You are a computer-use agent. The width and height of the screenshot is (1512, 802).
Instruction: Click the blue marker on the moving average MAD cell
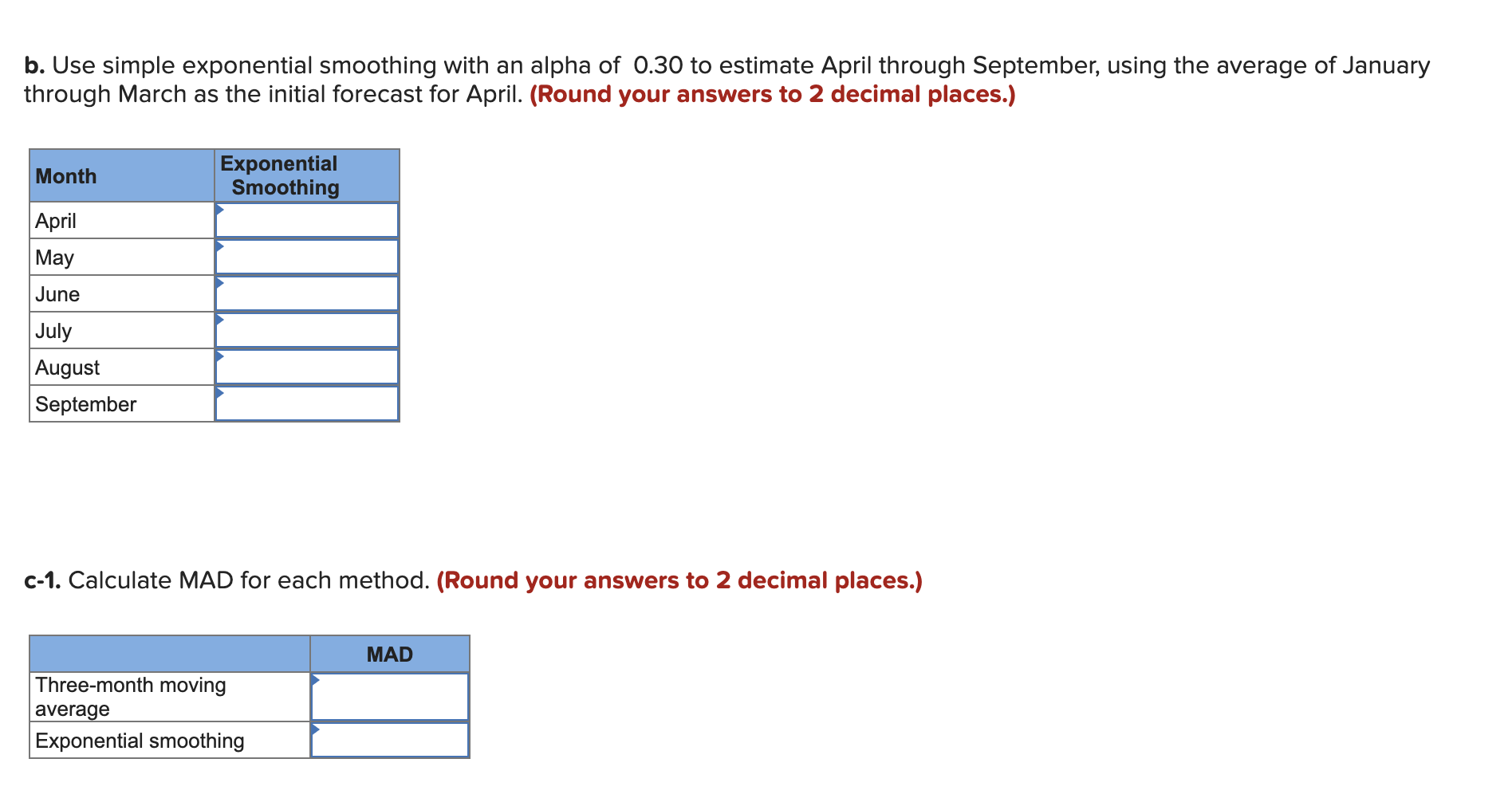314,679
